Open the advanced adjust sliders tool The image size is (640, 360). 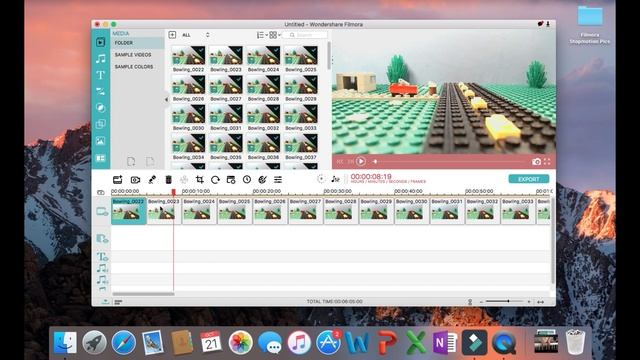(278, 180)
